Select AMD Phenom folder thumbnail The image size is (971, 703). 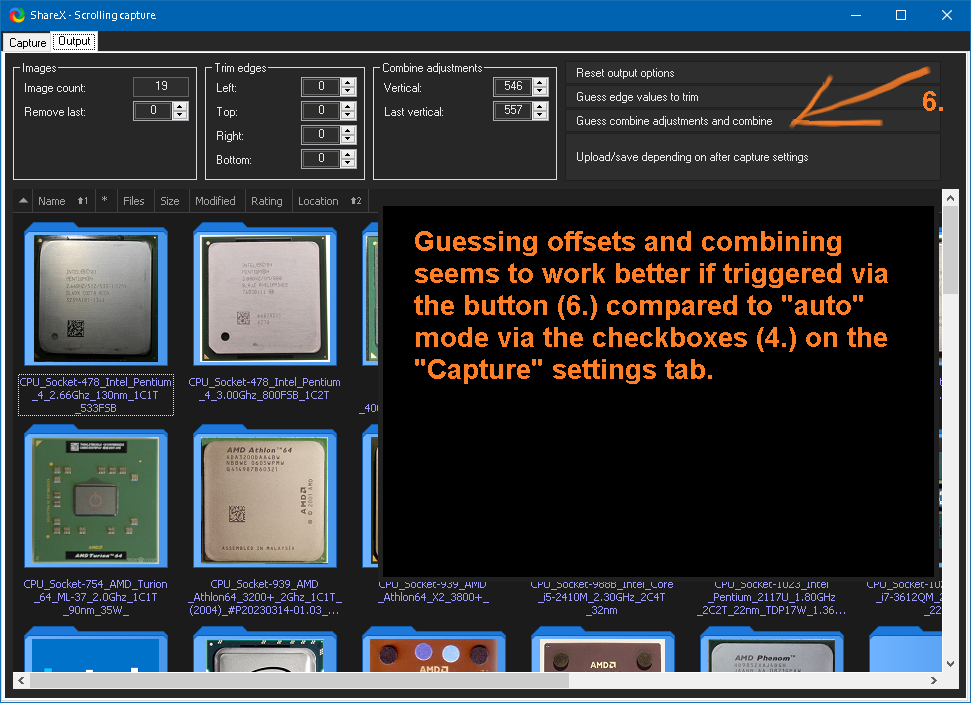(x=772, y=650)
